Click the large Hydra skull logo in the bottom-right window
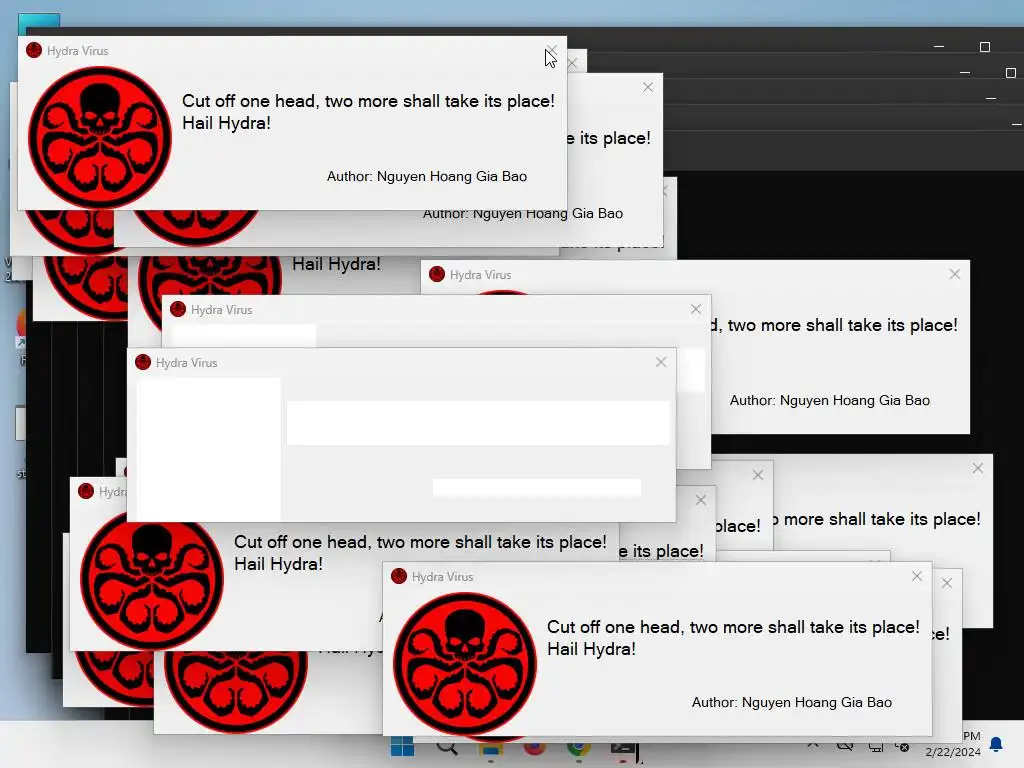 point(465,664)
